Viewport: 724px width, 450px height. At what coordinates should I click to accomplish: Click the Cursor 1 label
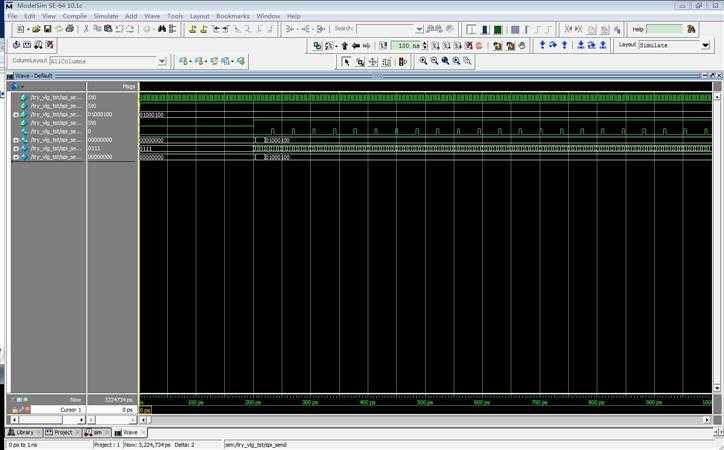(71, 409)
